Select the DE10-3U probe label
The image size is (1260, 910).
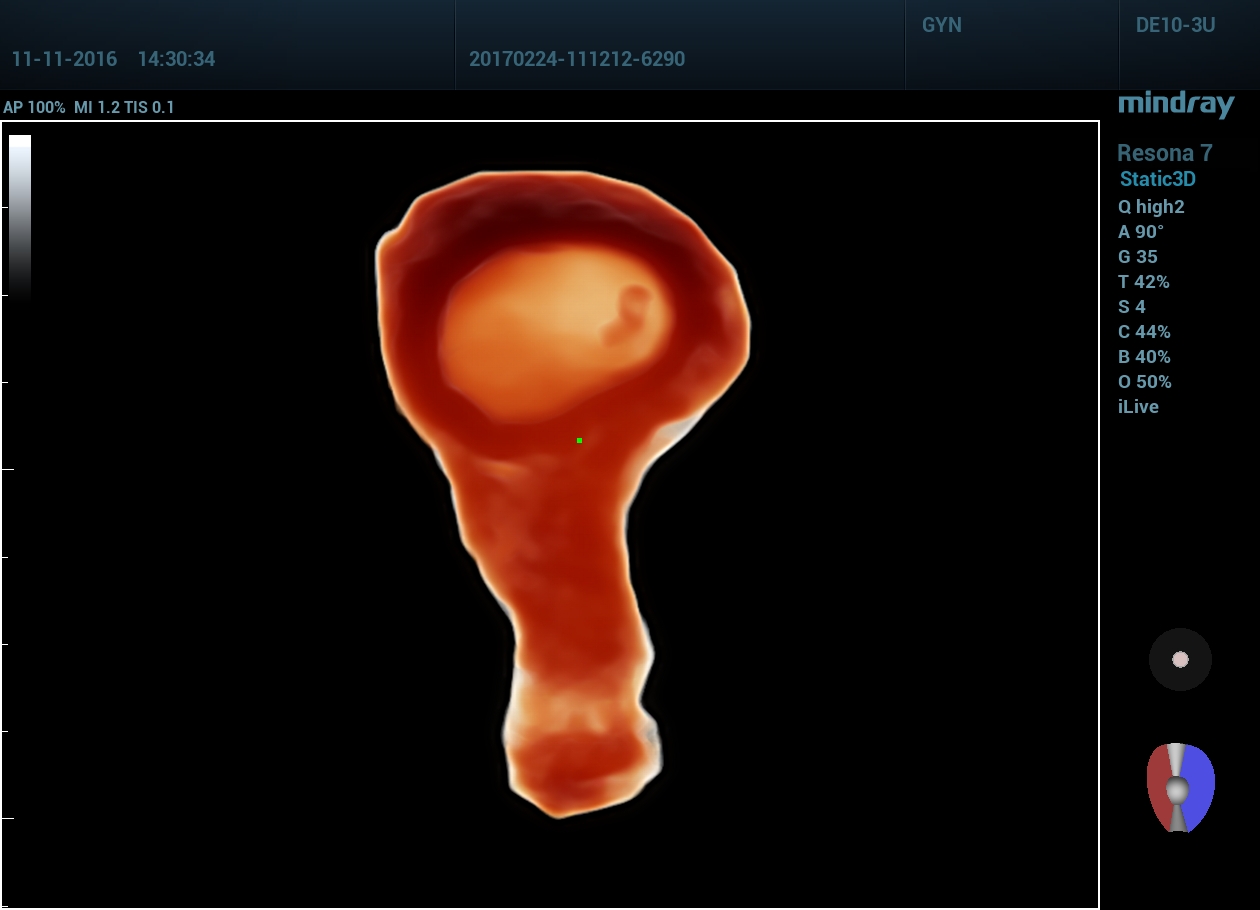pyautogui.click(x=1175, y=26)
